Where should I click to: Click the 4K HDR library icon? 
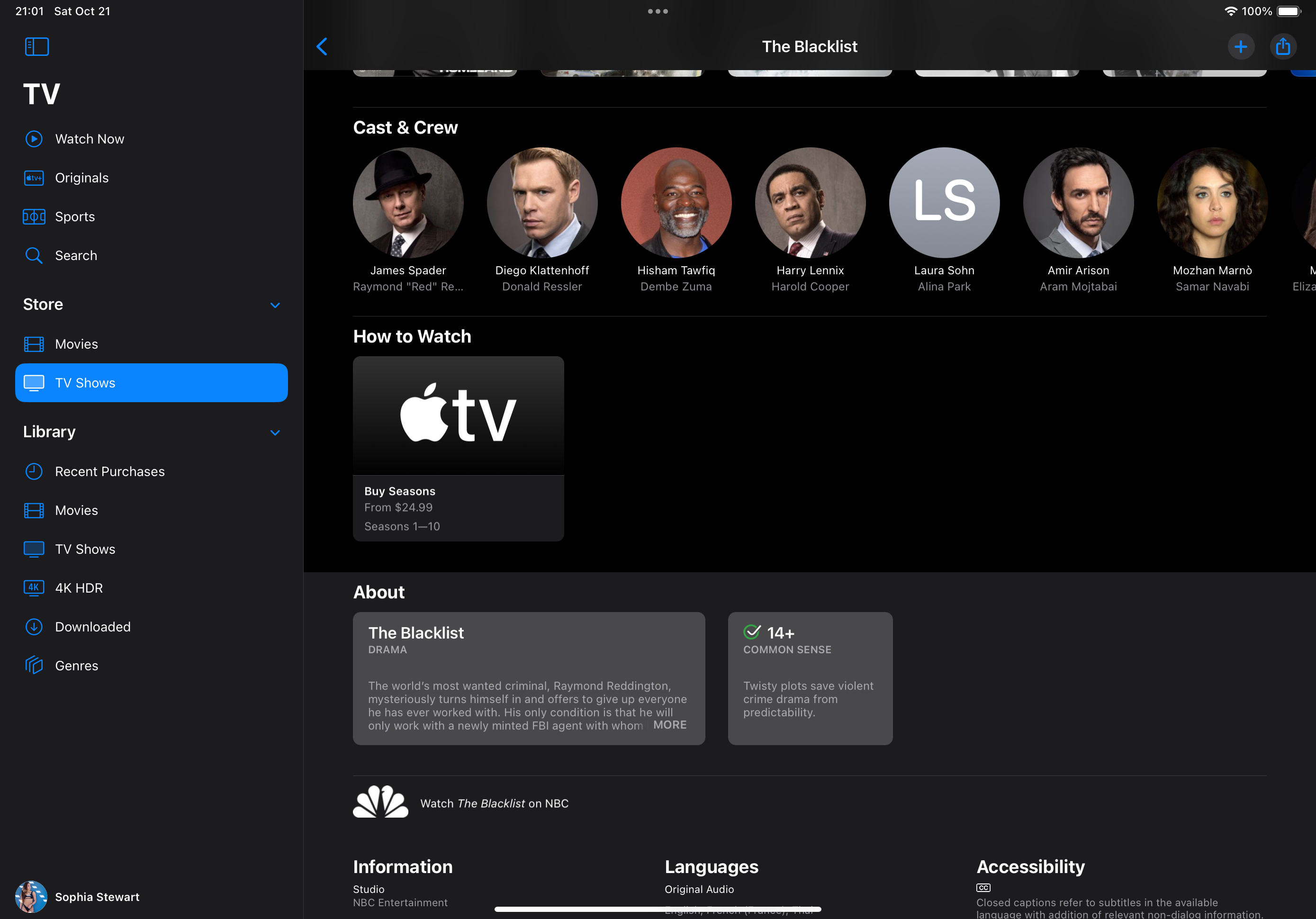(x=34, y=587)
